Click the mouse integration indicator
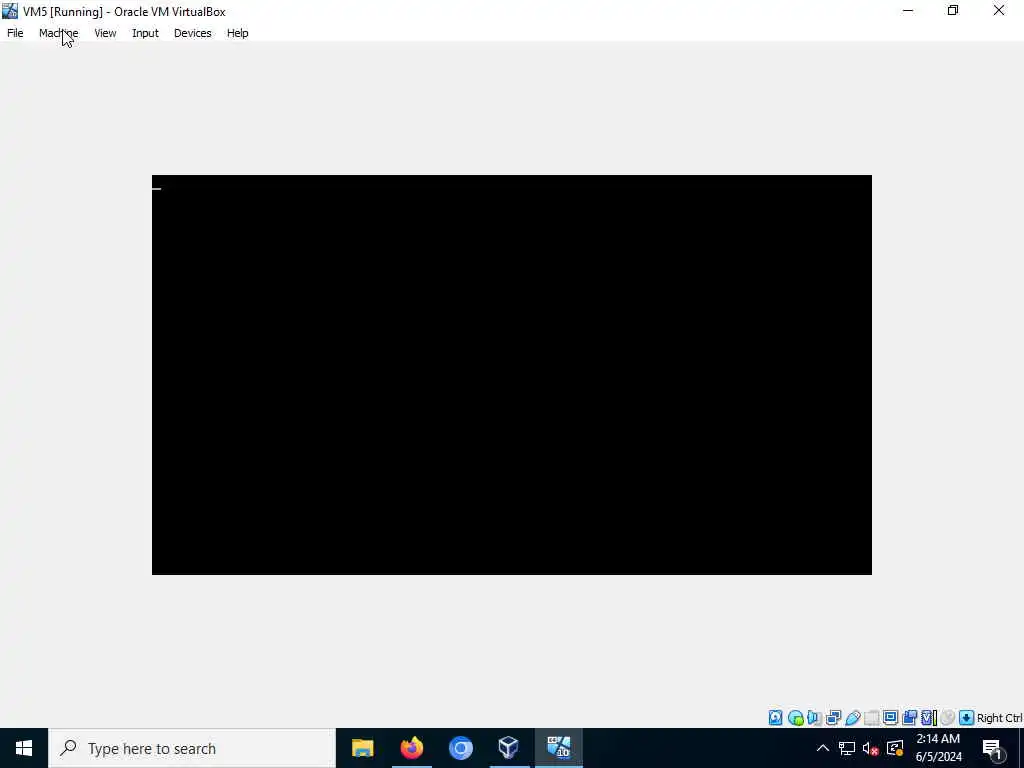Viewport: 1024px width, 768px height. pyautogui.click(x=948, y=718)
